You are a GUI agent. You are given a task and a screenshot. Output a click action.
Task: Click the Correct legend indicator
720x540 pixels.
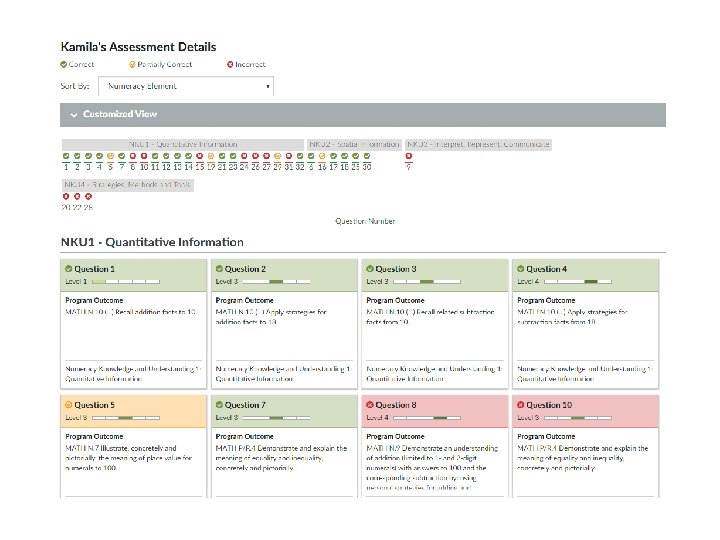point(63,64)
